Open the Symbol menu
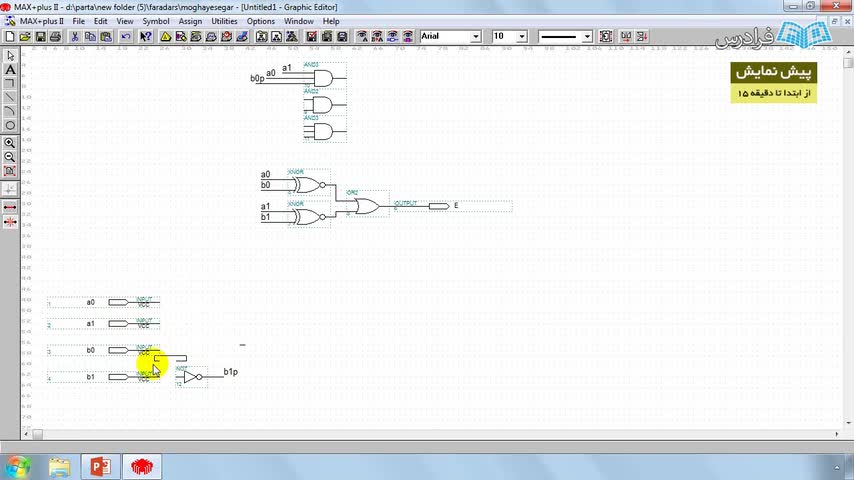 click(x=156, y=21)
